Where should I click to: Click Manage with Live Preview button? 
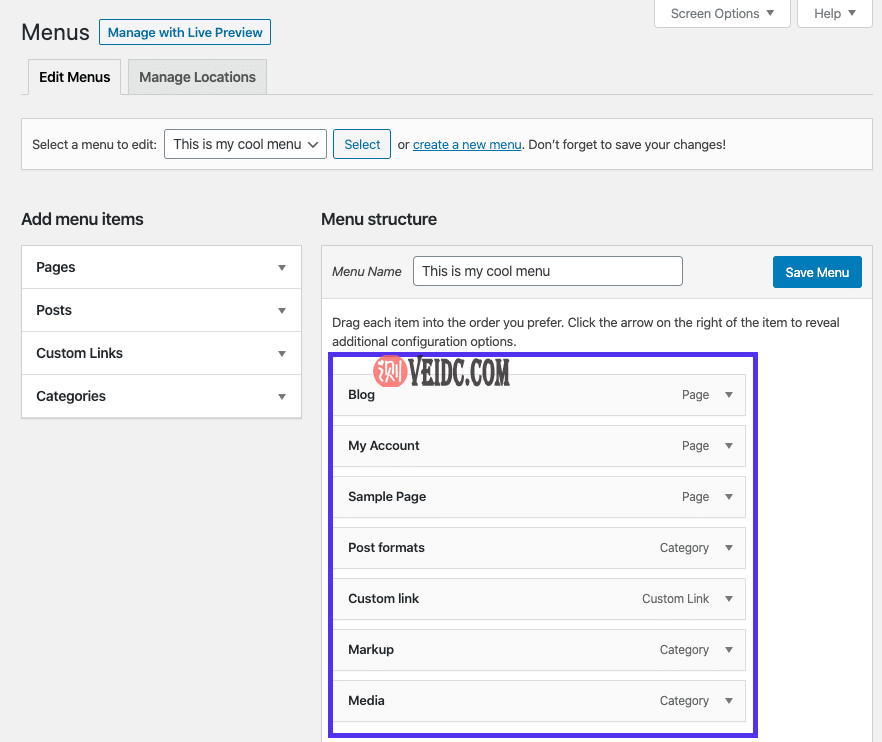(x=185, y=32)
